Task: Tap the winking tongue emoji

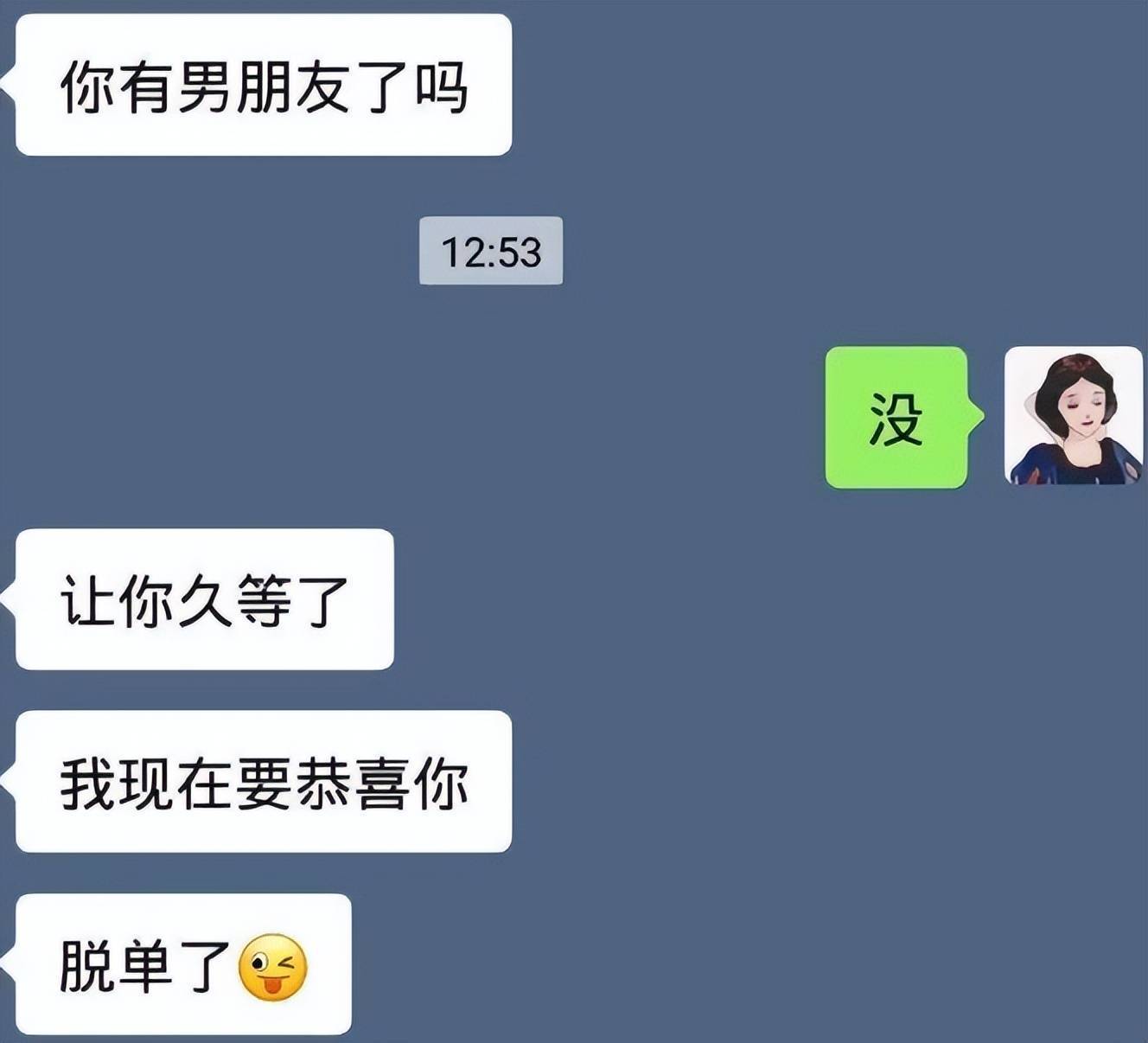Action: pos(272,968)
